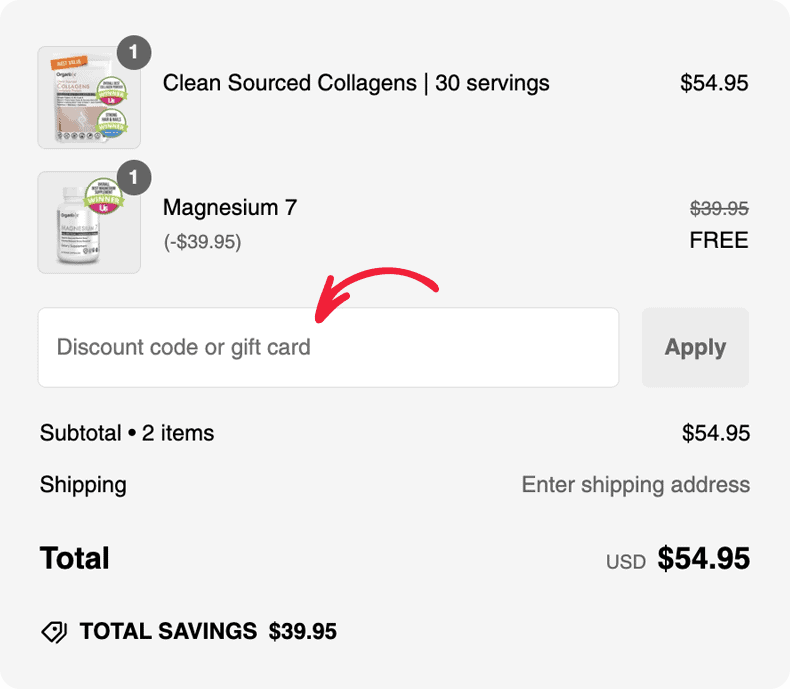This screenshot has width=790, height=689.
Task: Click the (-$39.95) discount note
Action: tap(202, 242)
